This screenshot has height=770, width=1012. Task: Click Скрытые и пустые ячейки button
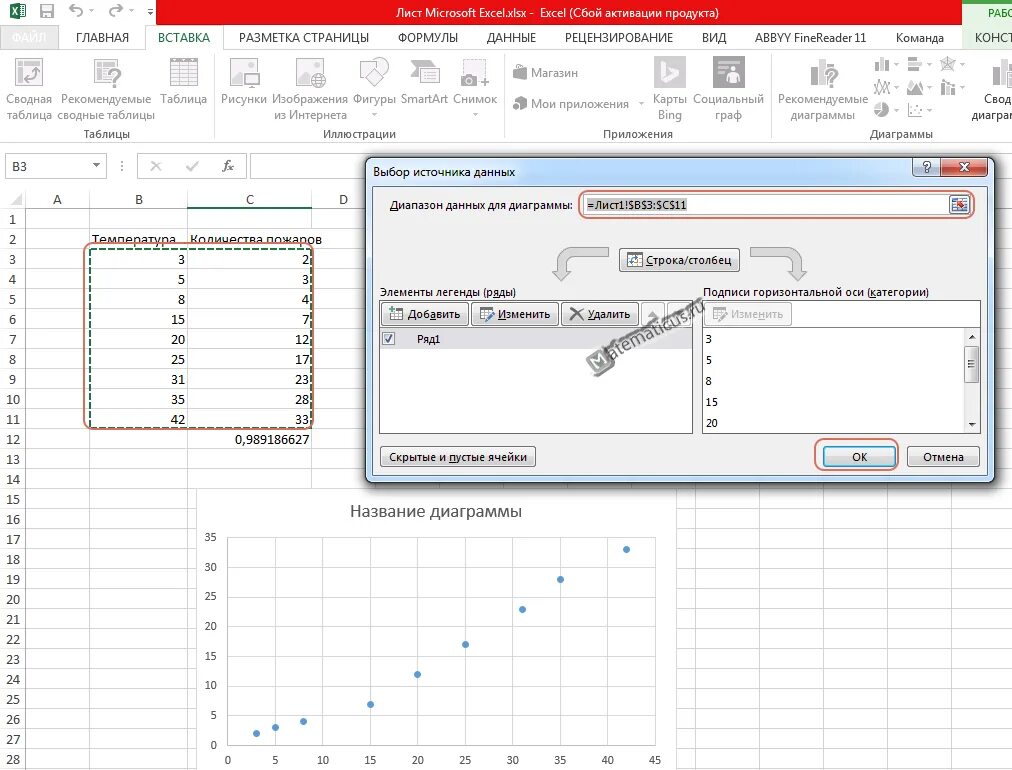point(458,456)
